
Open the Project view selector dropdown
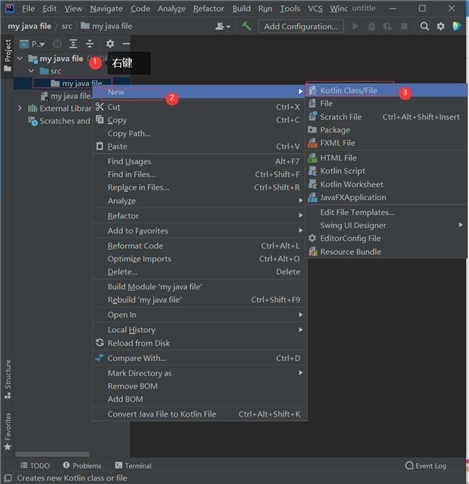32,44
